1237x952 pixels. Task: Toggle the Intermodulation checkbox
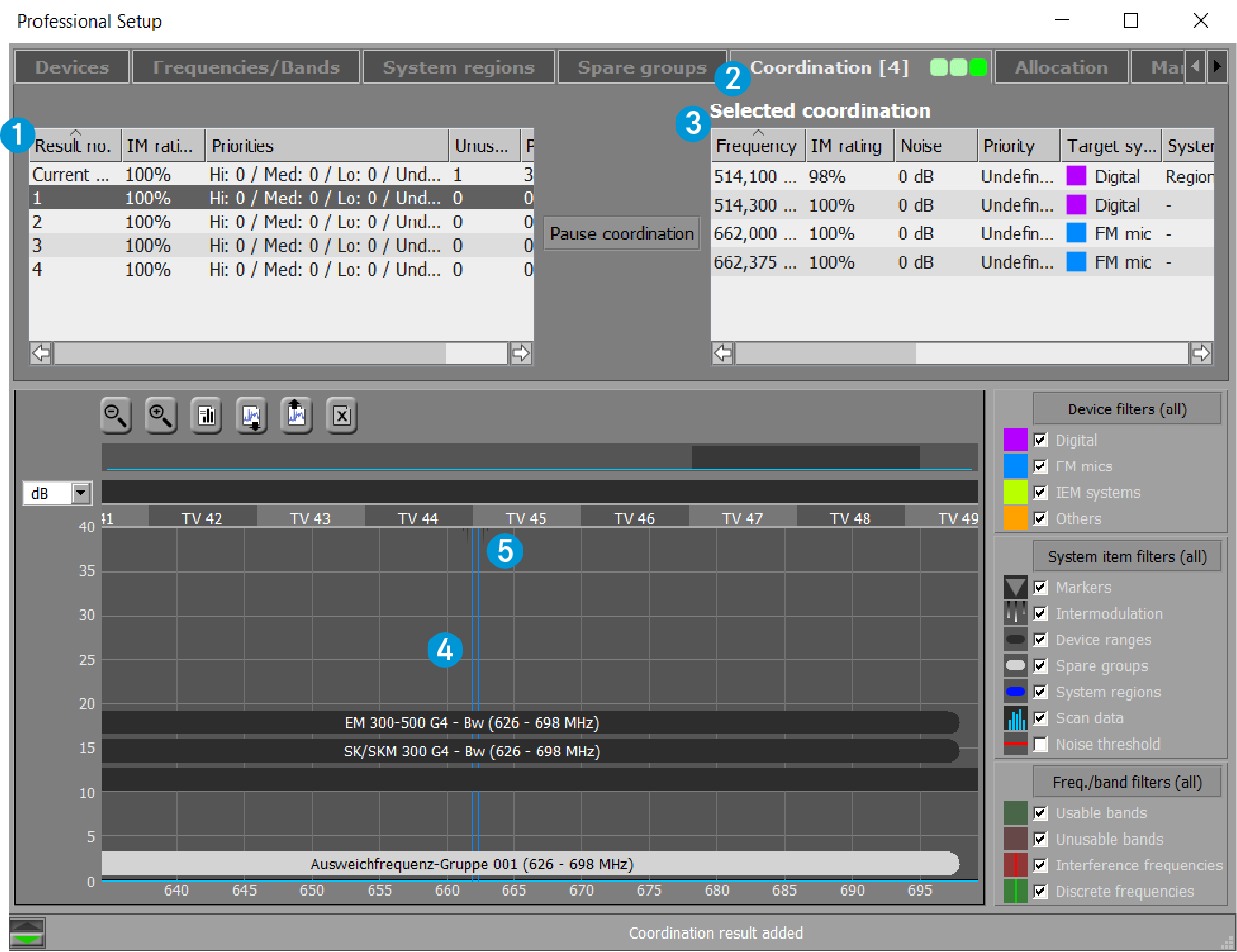tap(1040, 614)
